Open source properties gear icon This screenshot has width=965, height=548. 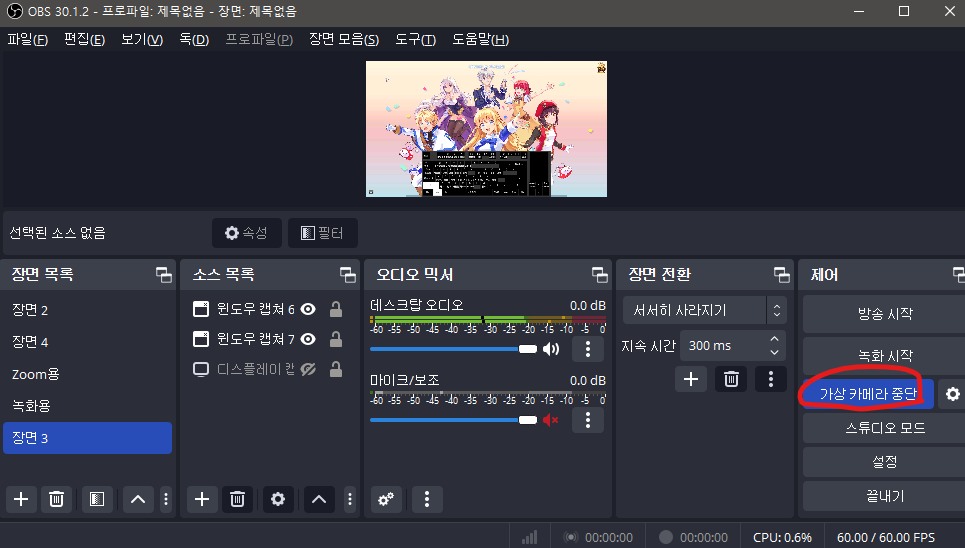278,499
